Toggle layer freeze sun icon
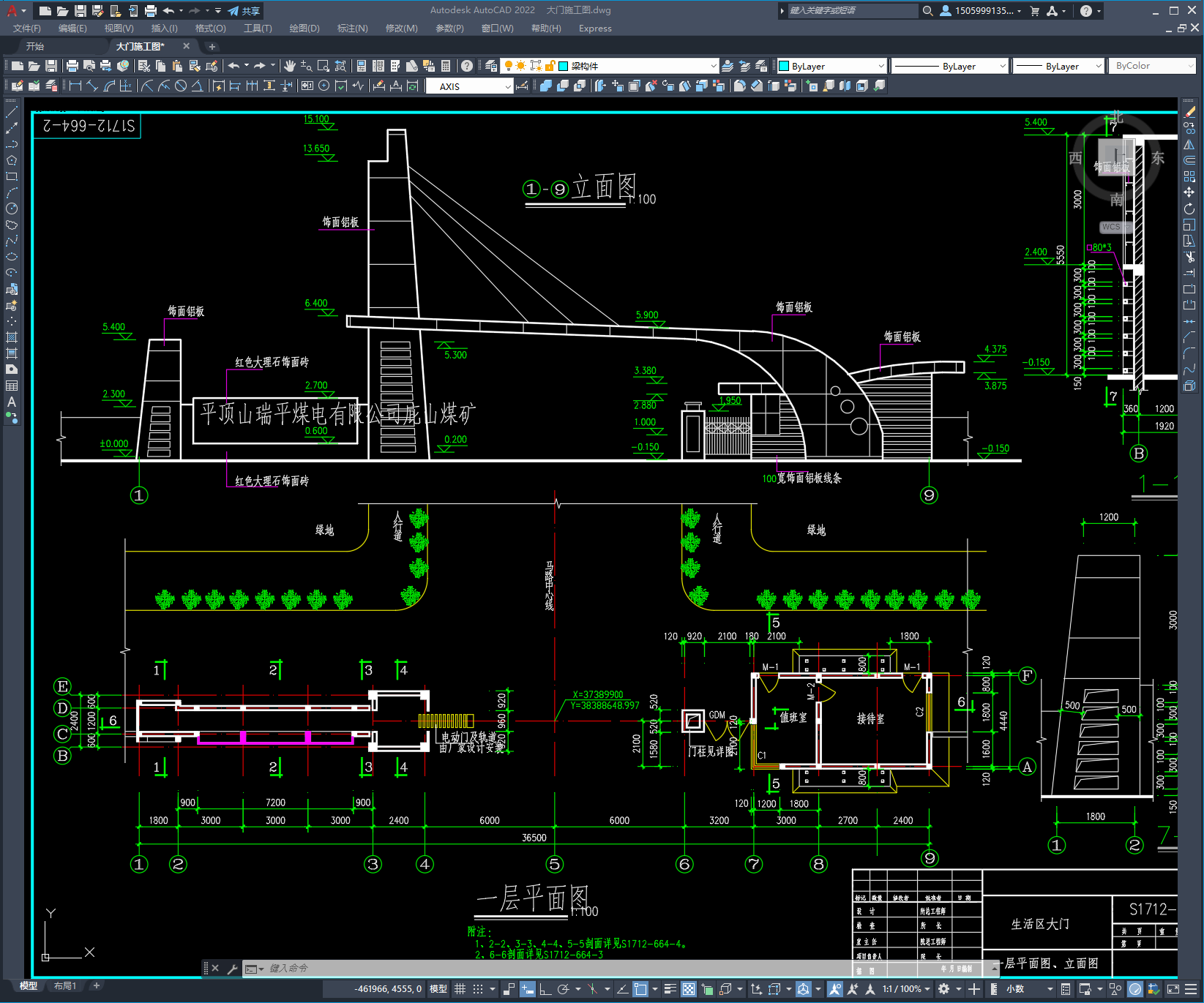Viewport: 1204px width, 1003px height. coord(521,66)
